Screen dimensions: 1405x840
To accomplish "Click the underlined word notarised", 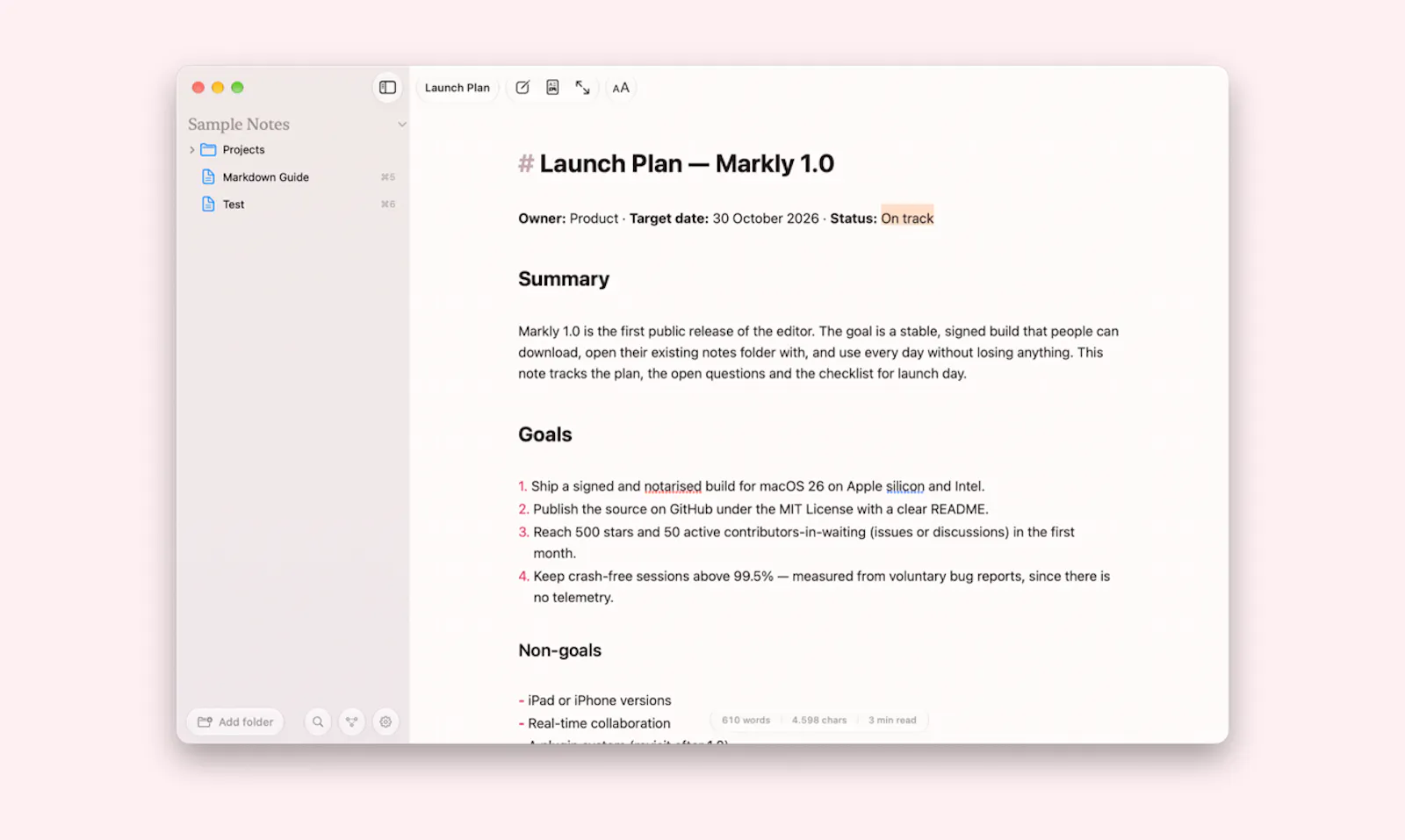I will point(673,486).
